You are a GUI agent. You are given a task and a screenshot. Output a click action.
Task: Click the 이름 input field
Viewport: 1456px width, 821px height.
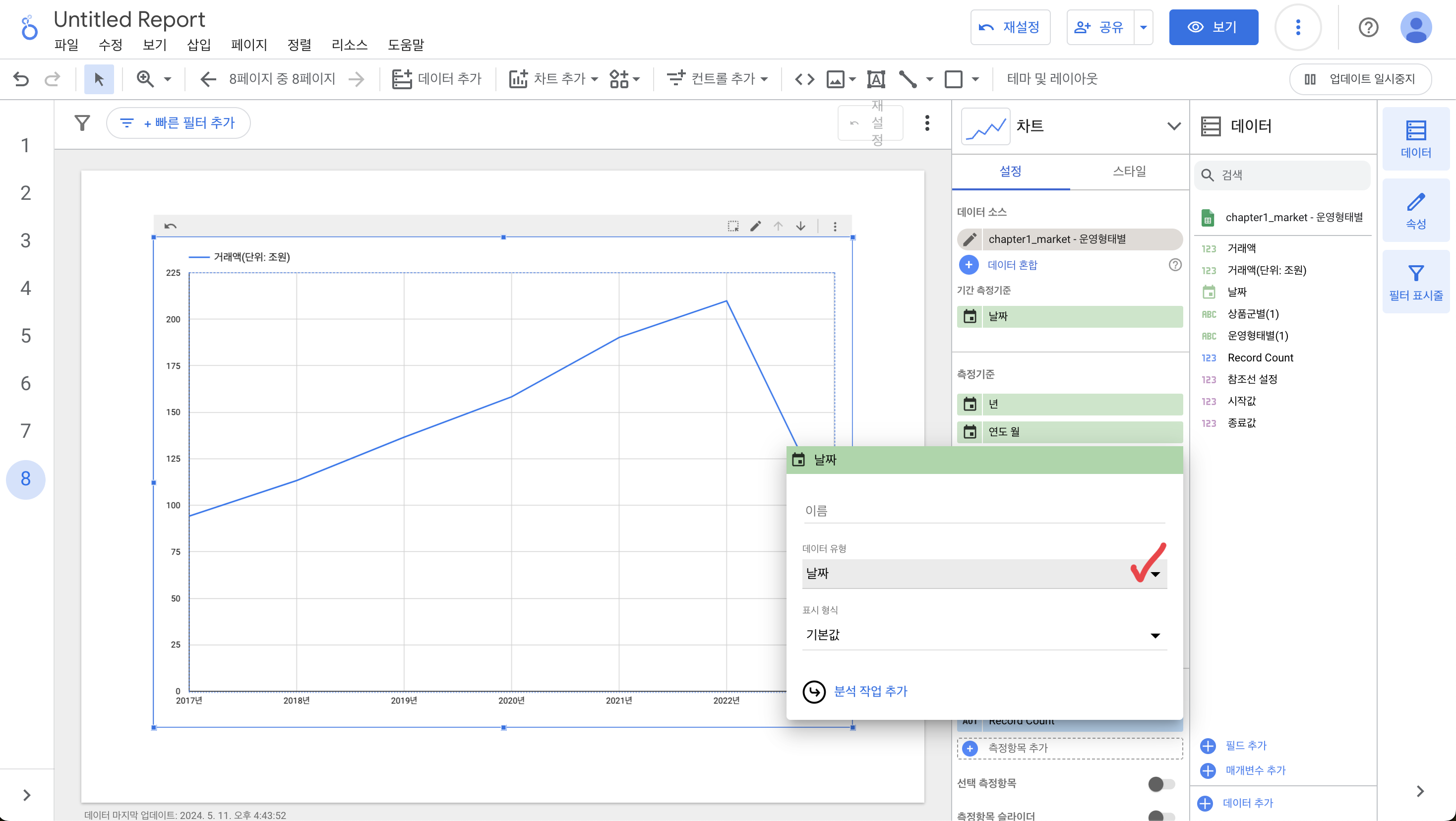pos(983,511)
